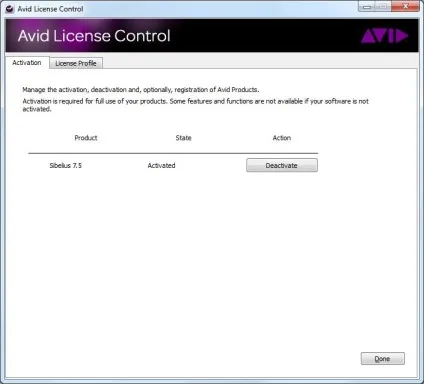The image size is (424, 384).
Task: Click the Avid License Control title bar icon
Action: point(10,9)
